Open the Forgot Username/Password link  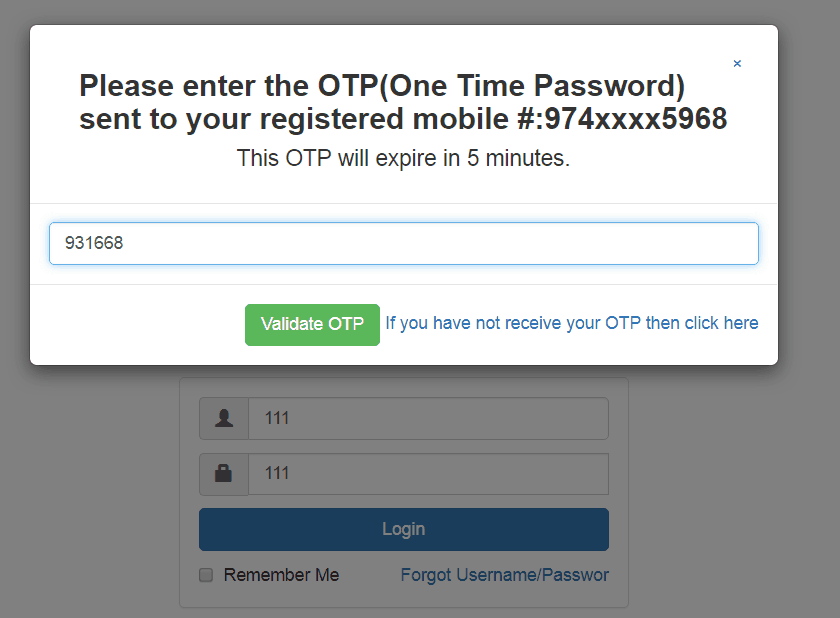[504, 574]
